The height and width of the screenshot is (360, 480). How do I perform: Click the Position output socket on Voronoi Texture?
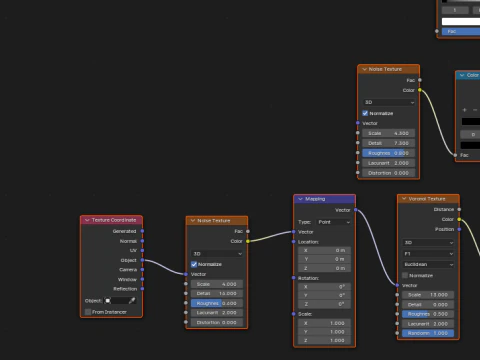pos(459,229)
